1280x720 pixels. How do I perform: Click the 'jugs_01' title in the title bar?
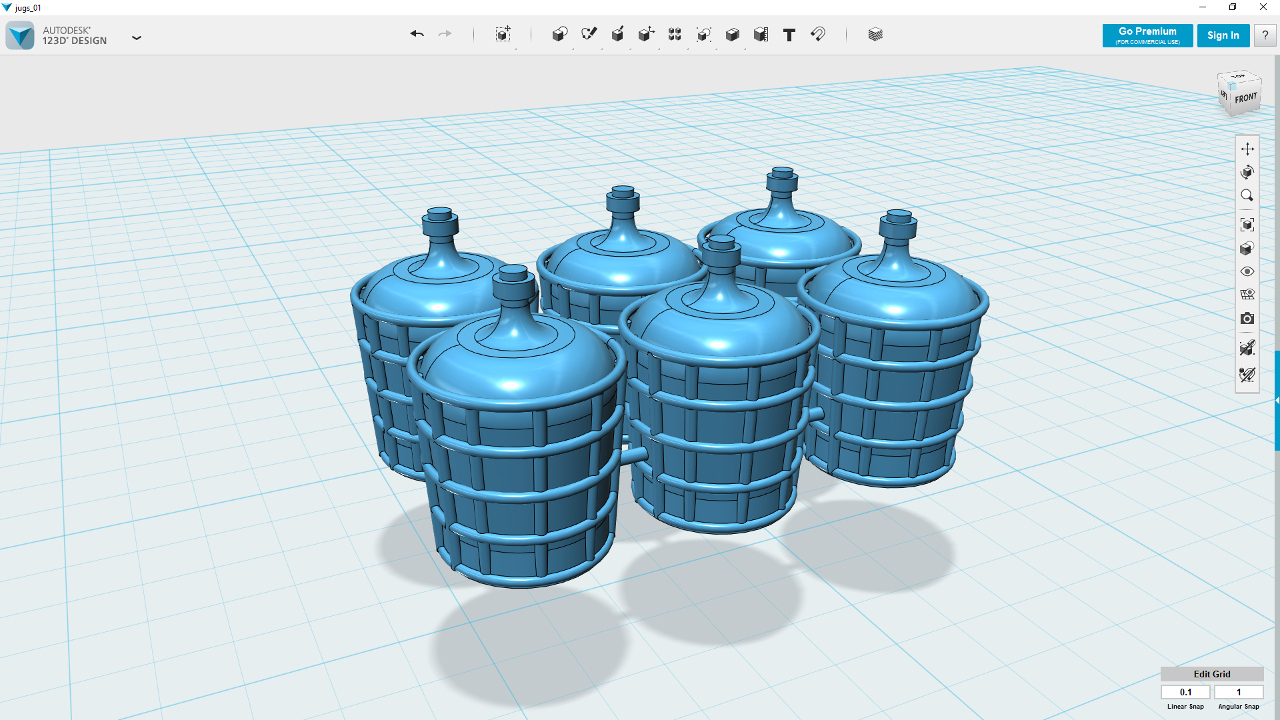(28, 7)
